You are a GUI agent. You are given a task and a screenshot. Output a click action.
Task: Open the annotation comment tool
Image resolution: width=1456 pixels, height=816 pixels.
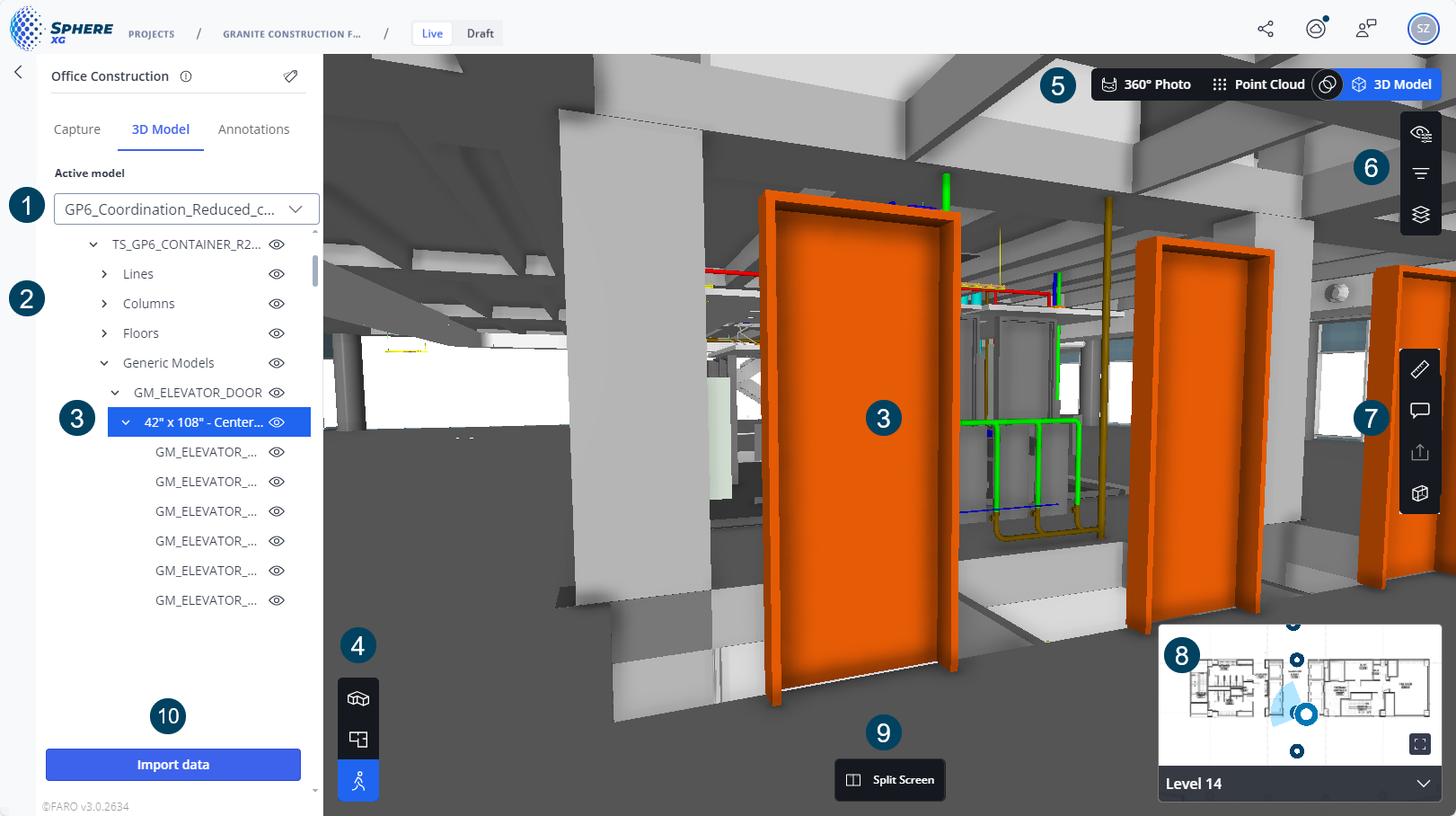pos(1420,411)
